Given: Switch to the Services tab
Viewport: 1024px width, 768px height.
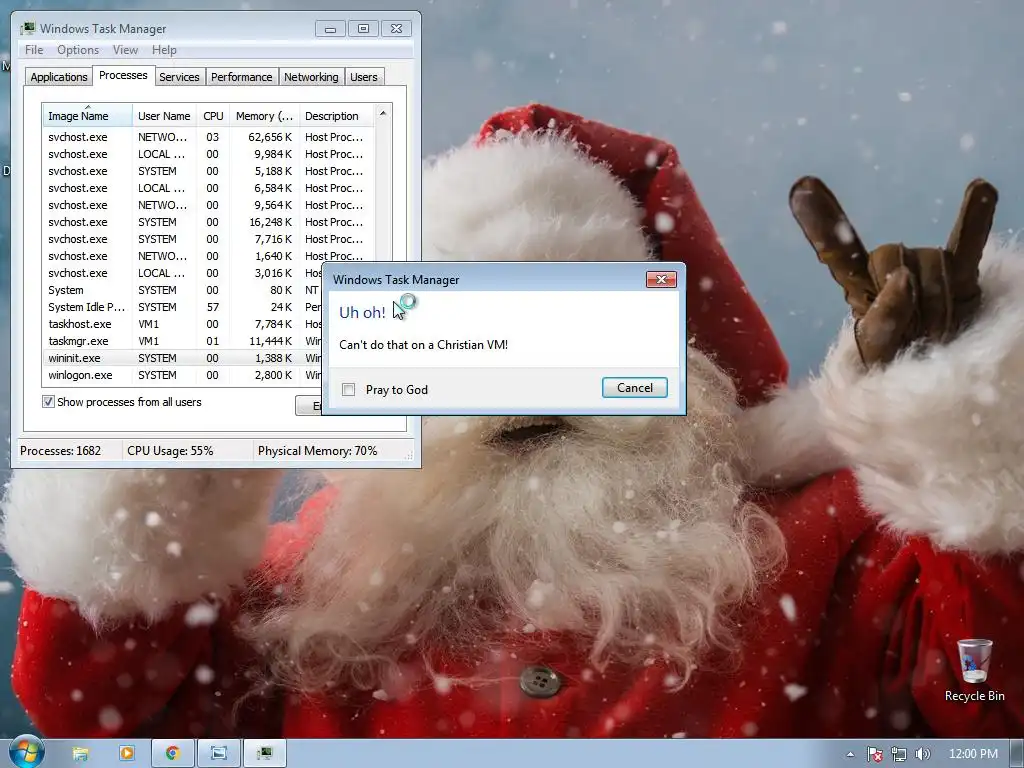Looking at the screenshot, I should (179, 77).
